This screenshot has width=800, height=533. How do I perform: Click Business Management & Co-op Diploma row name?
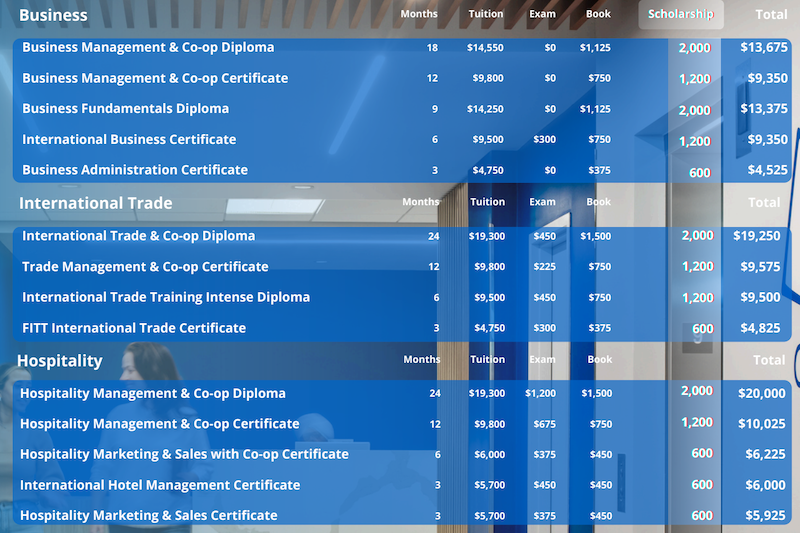(148, 47)
